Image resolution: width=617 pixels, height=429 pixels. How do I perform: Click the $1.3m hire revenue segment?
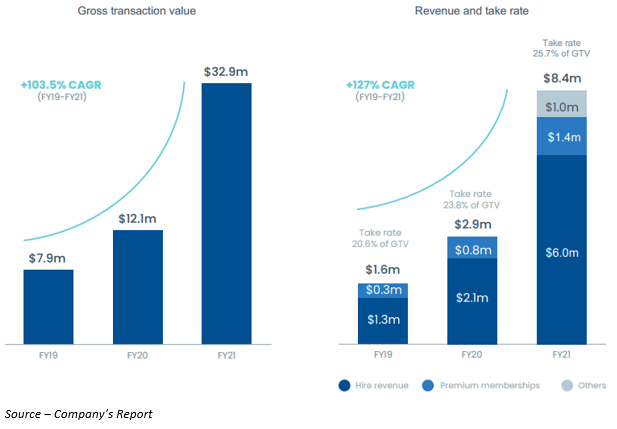point(382,320)
